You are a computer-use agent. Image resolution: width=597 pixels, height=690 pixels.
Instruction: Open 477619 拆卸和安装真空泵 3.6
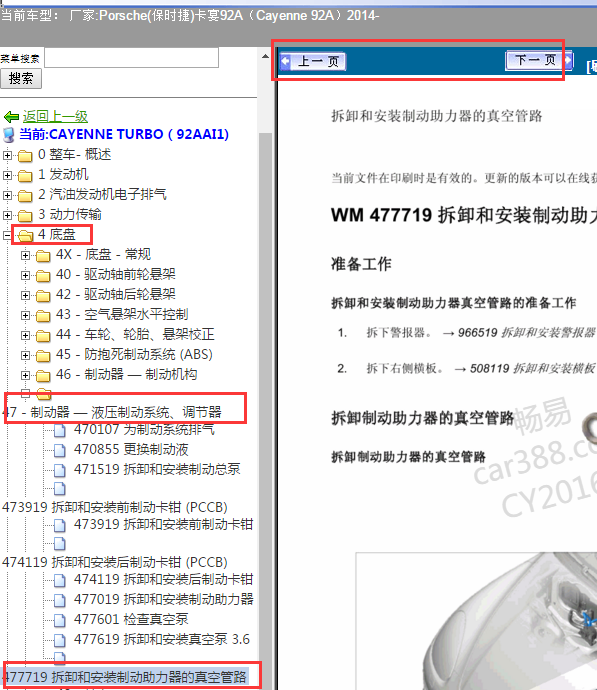click(162, 639)
